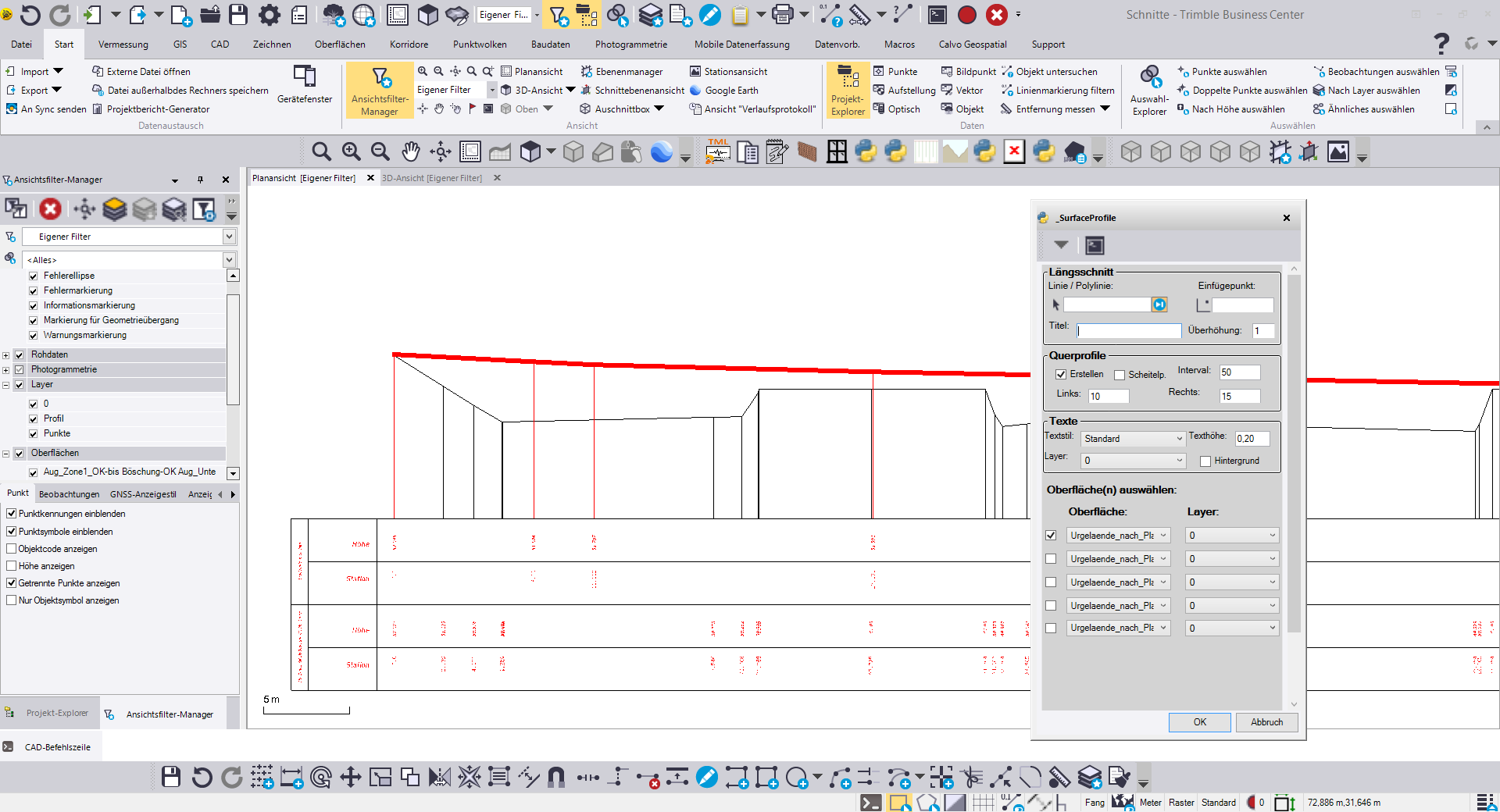Enable the Höhe anzeigen checkbox
The width and height of the screenshot is (1500, 812).
(12, 566)
